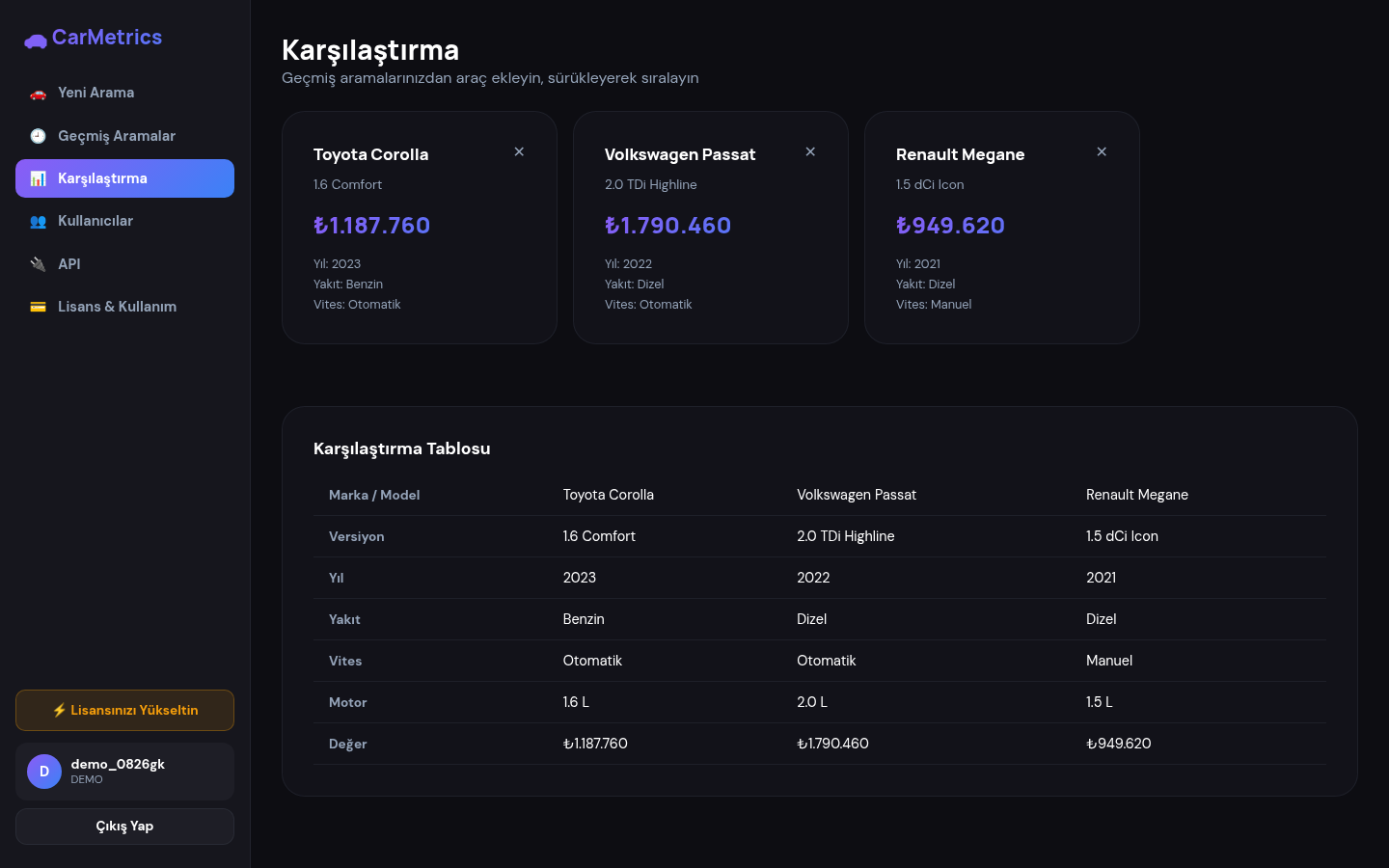The image size is (1389, 868).
Task: Click the '2.0 TDi Highline' table cell
Action: (845, 536)
